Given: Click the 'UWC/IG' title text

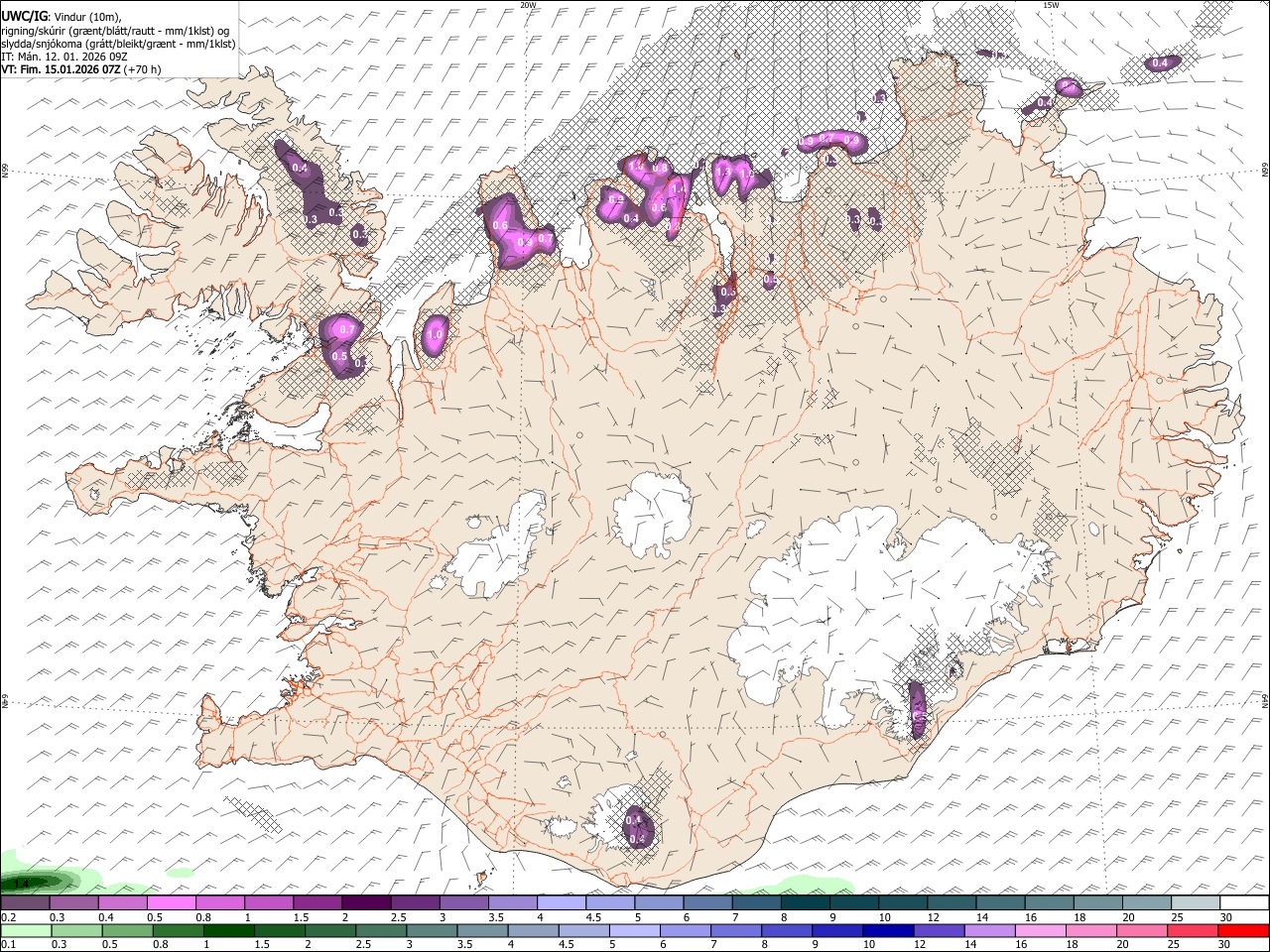Looking at the screenshot, I should pyautogui.click(x=25, y=17).
